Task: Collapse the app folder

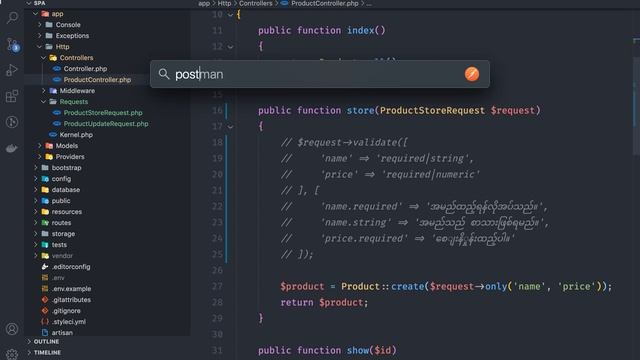Action: pos(36,14)
